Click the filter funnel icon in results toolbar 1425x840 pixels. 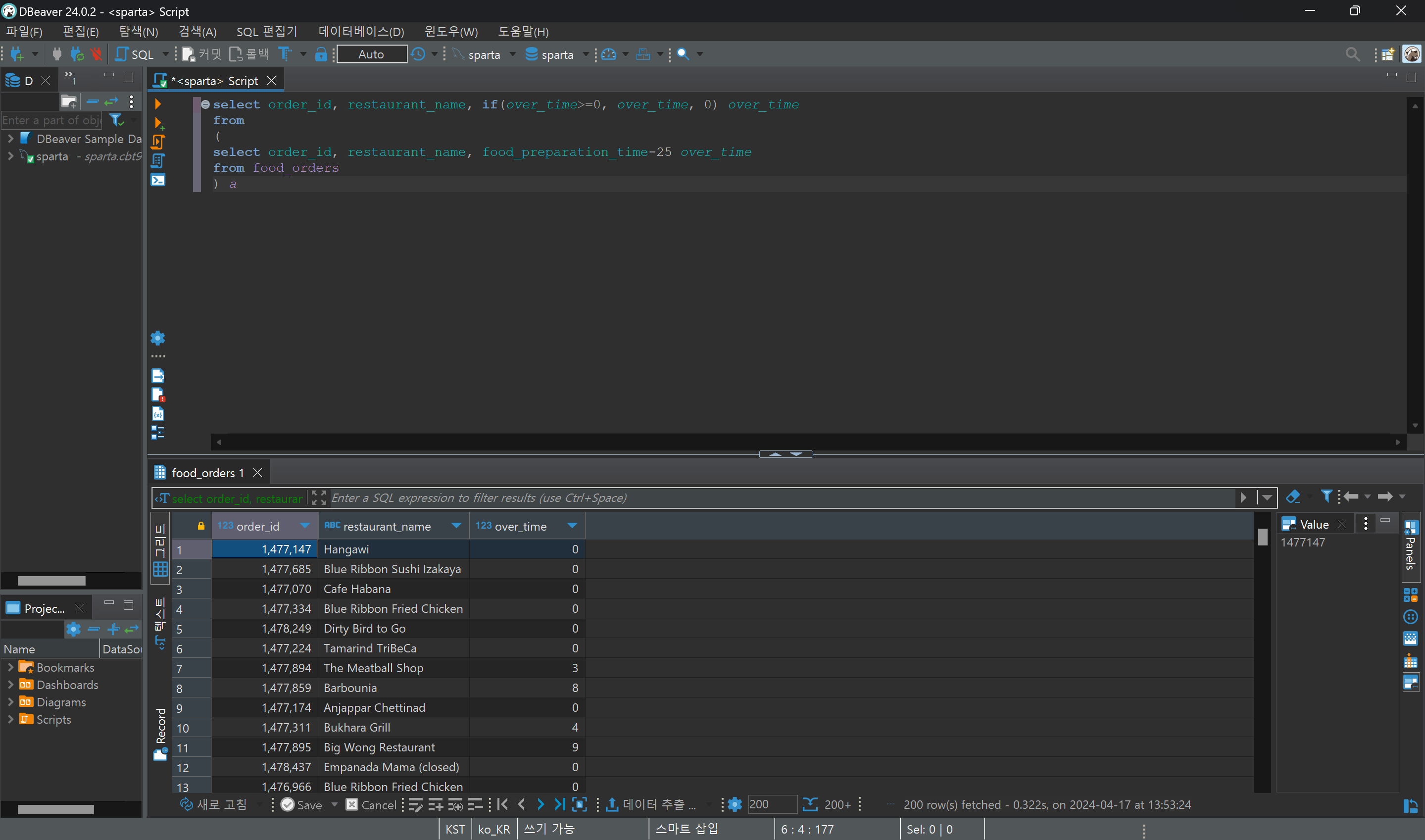(x=1326, y=496)
